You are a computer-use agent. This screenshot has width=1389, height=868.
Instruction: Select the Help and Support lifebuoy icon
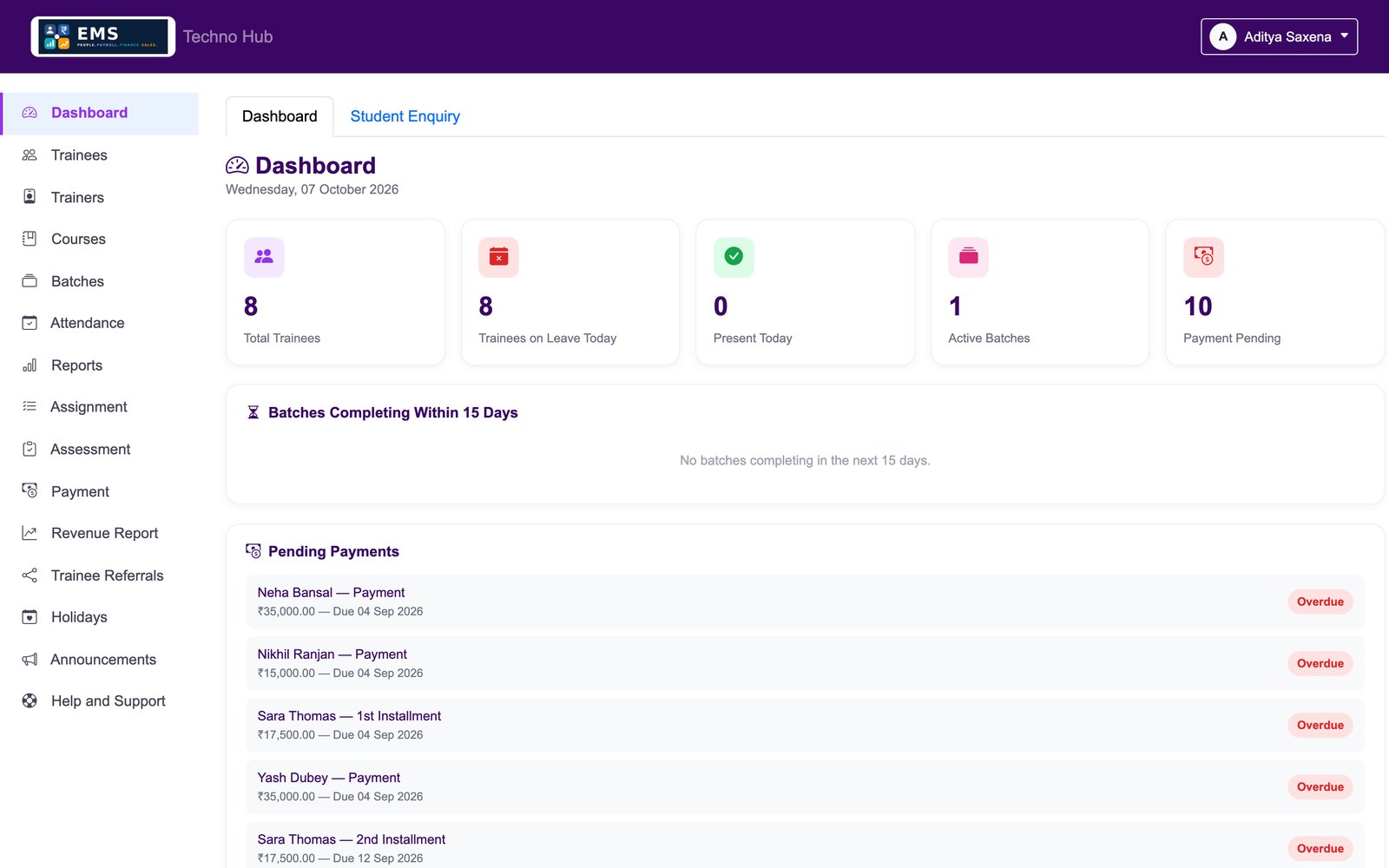30,701
